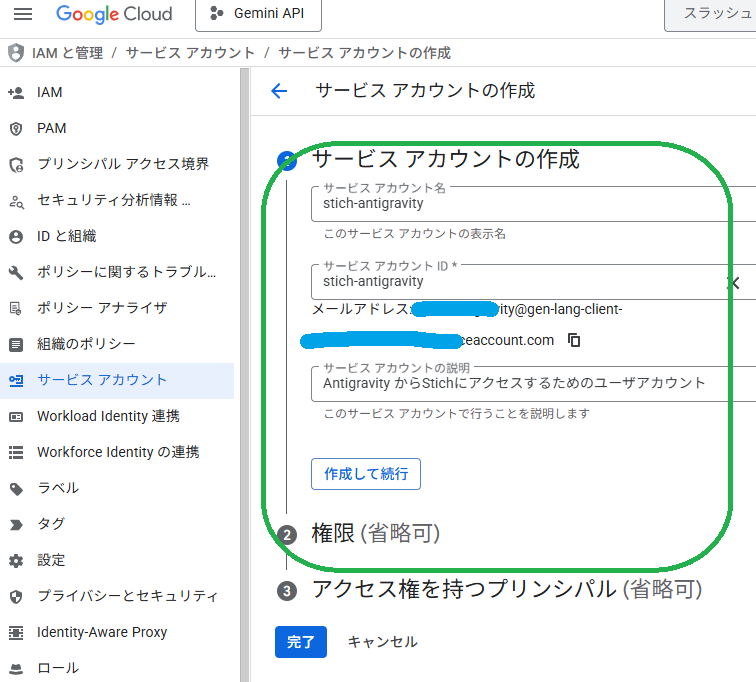
Task: Select プリンシパル アクセス境界 in sidebar
Action: click(x=122, y=164)
